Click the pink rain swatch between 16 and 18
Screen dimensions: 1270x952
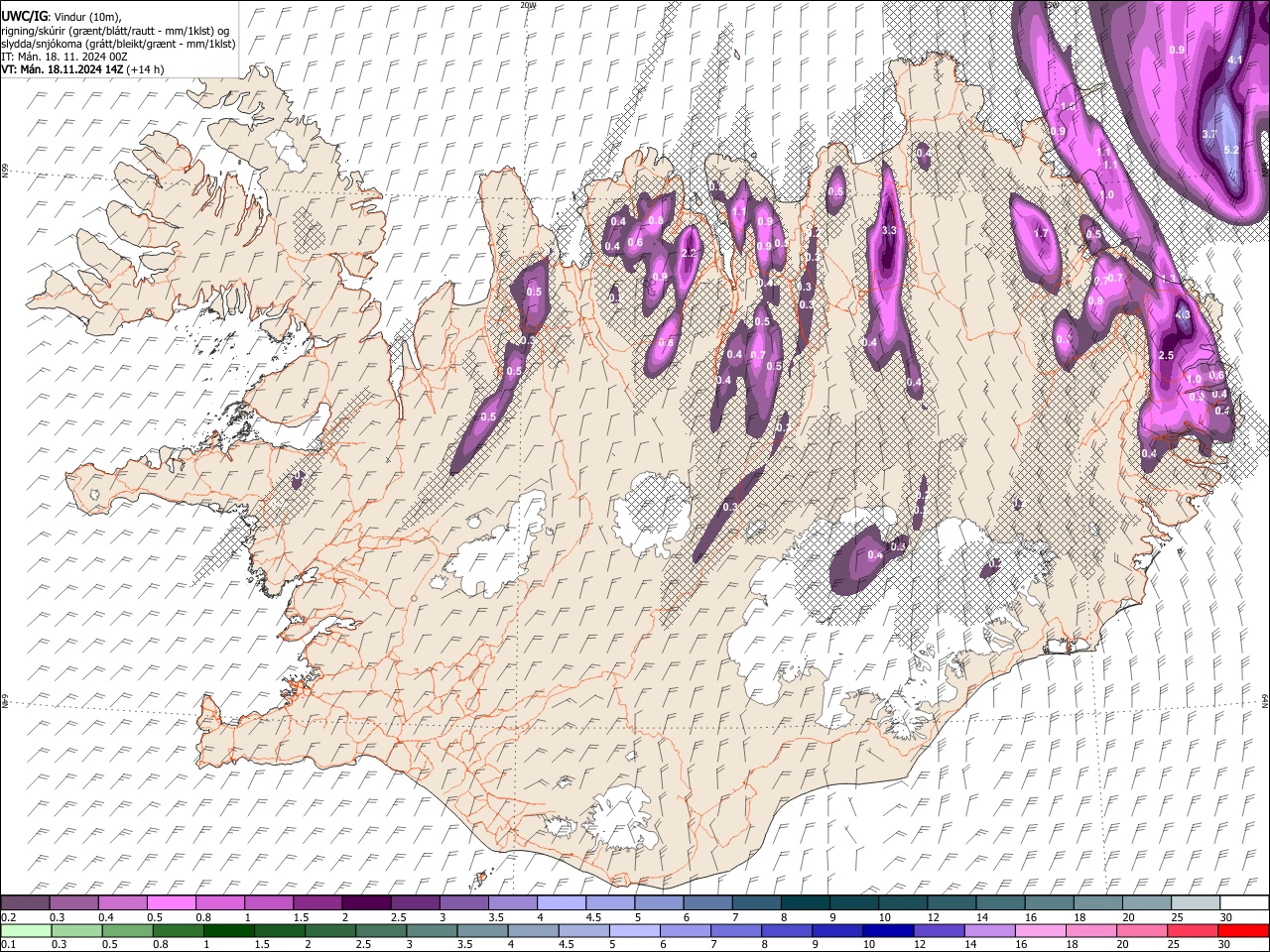tap(1041, 930)
